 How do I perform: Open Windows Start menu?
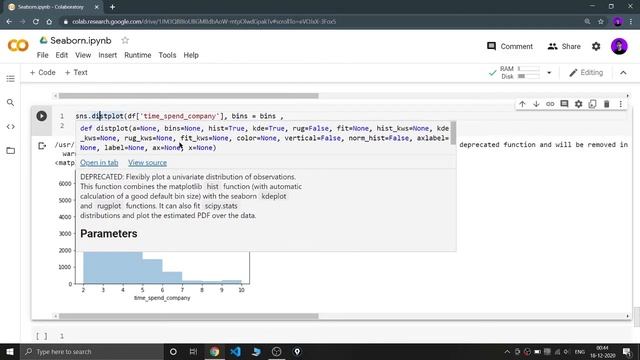pos(10,351)
